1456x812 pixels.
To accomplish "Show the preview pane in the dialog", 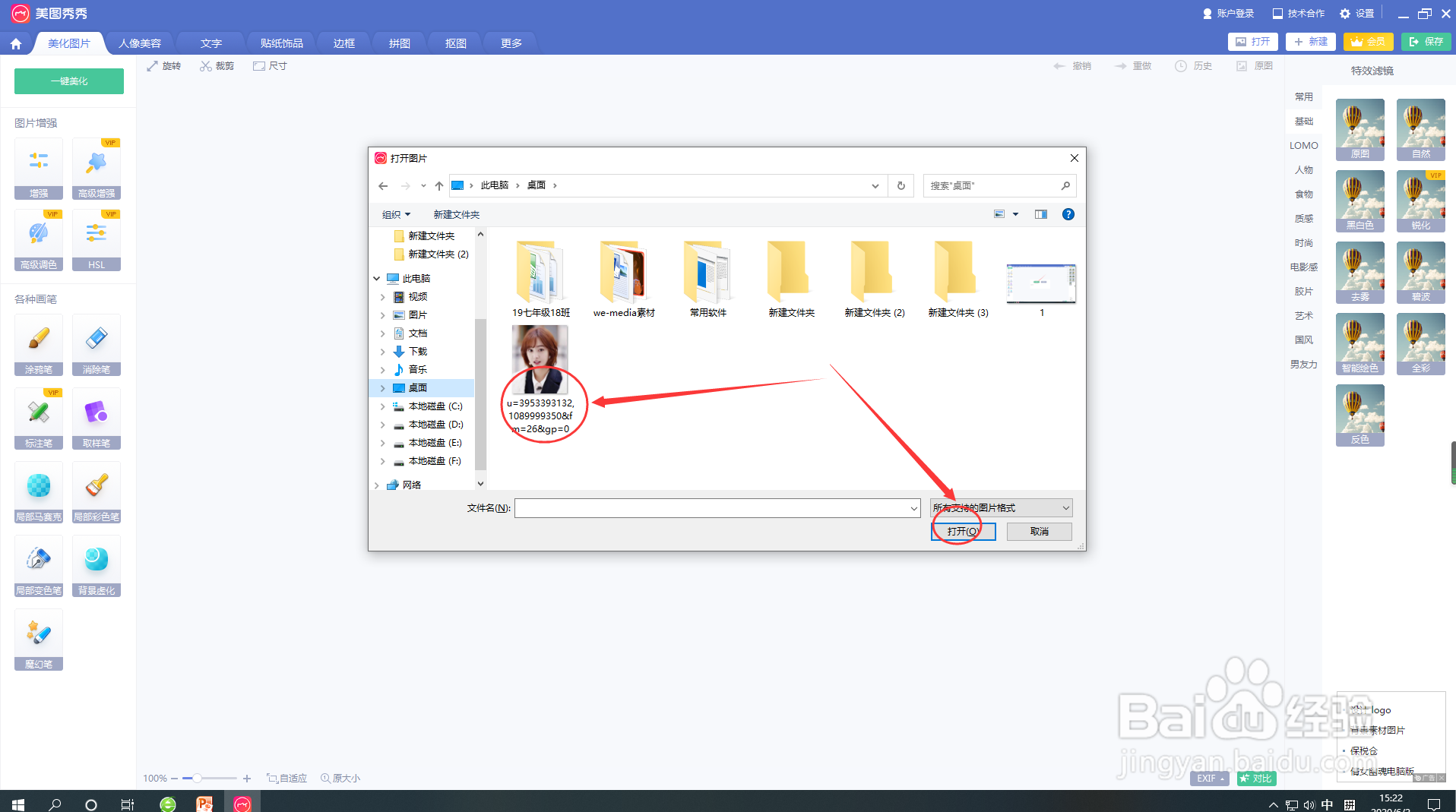I will point(1040,214).
